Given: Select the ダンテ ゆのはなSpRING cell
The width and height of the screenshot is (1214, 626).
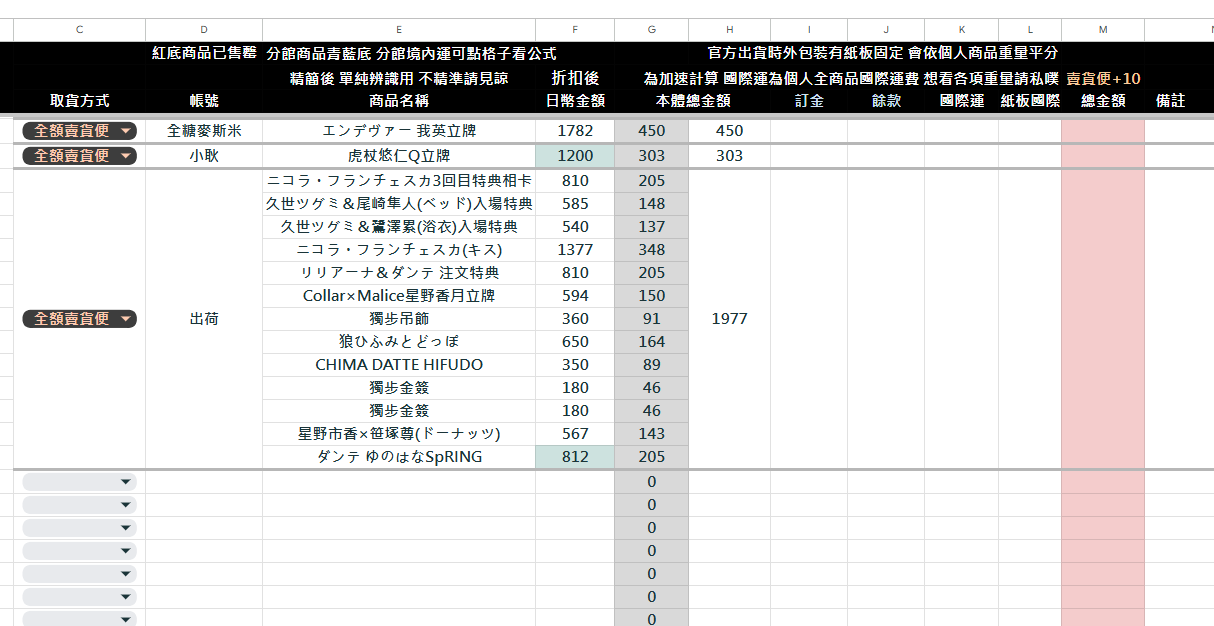Looking at the screenshot, I should 399,457.
